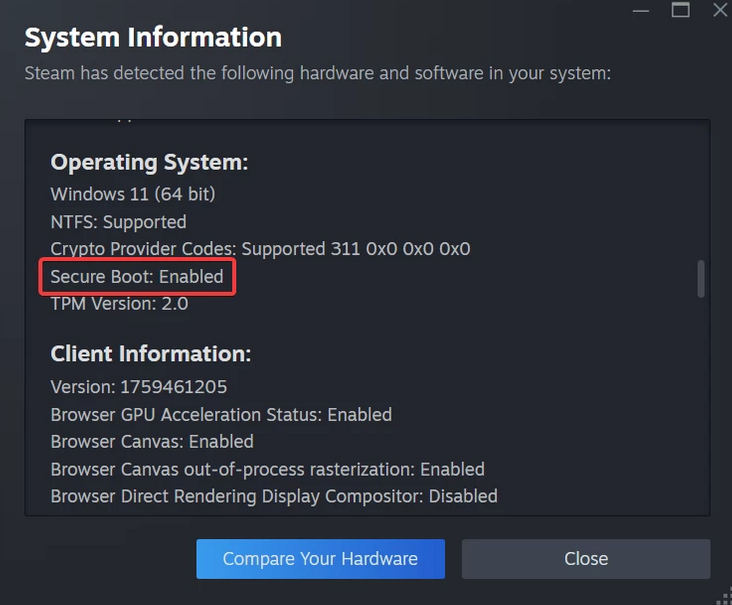Screen dimensions: 732x605
Task: Select the NTFS: Supported entry
Action: point(118,222)
